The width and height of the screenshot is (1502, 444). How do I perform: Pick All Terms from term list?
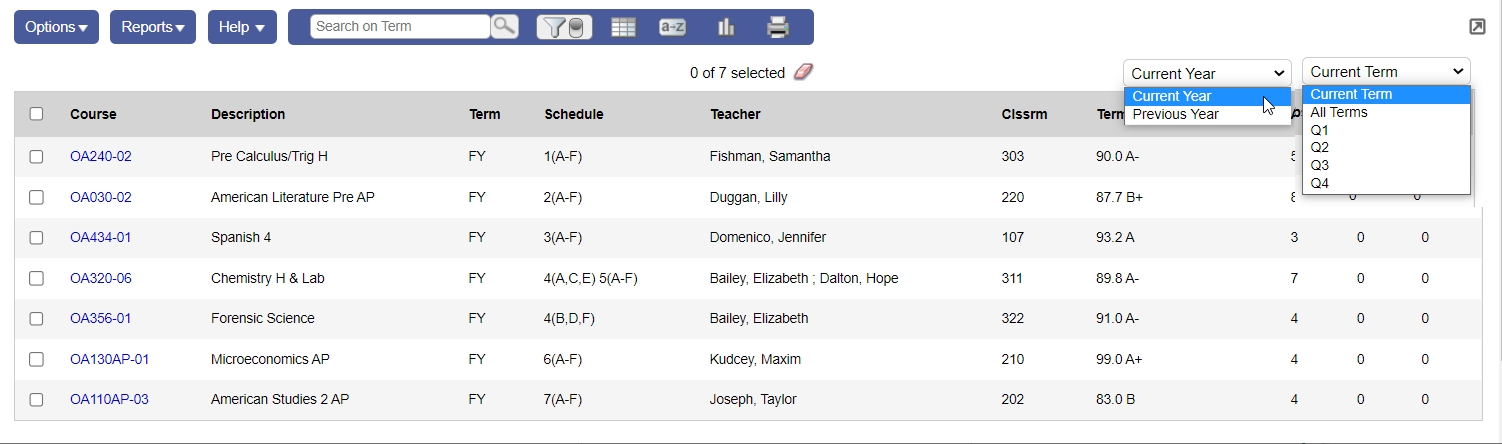[1339, 112]
